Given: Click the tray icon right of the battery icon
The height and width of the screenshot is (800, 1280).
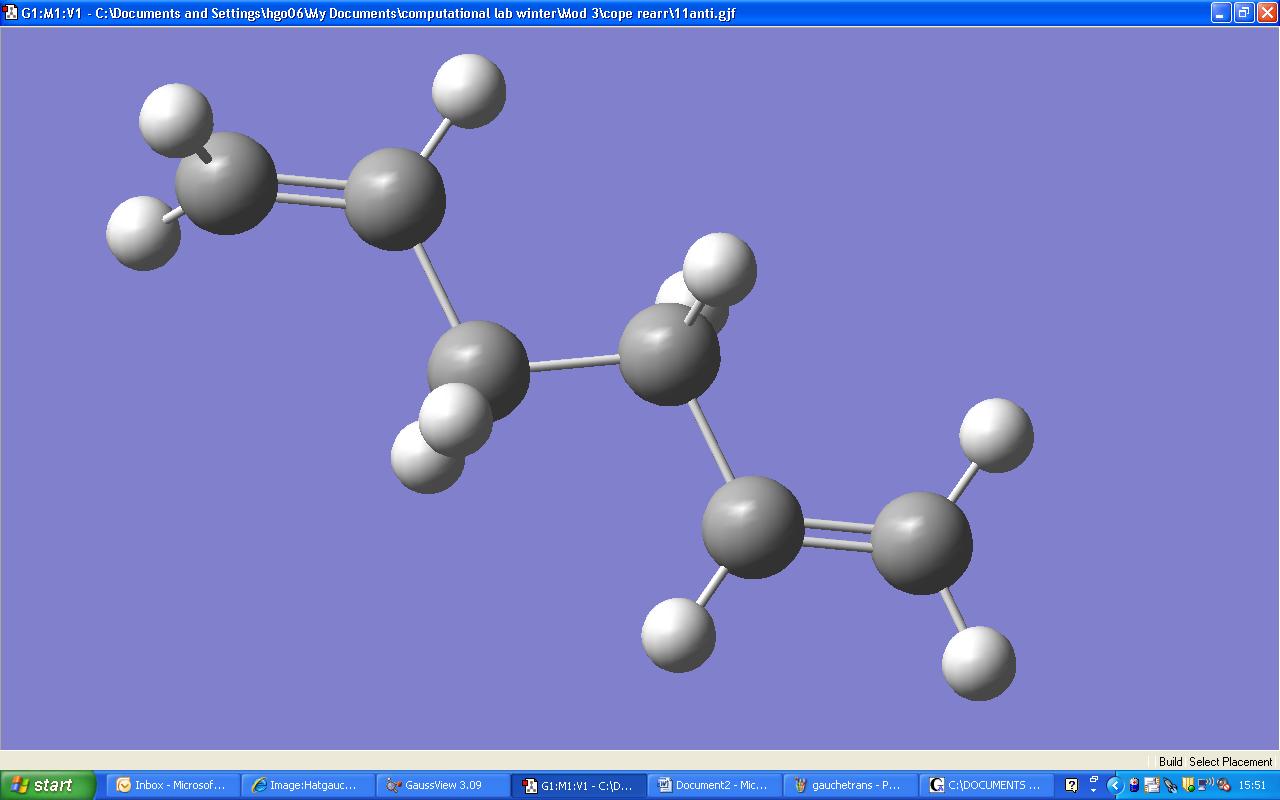Looking at the screenshot, I should tap(1152, 785).
